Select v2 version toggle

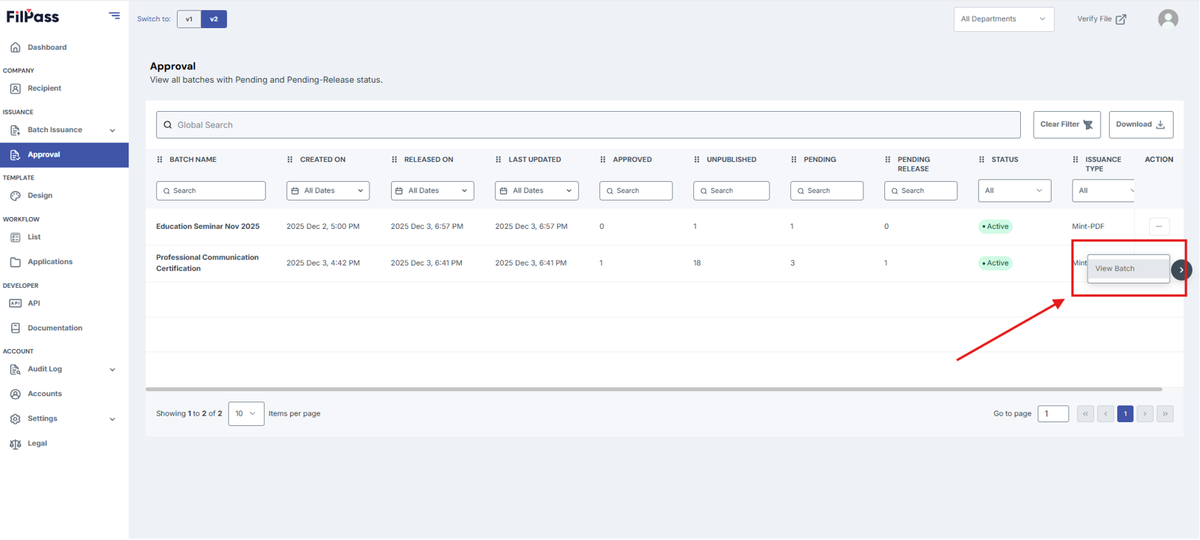pyautogui.click(x=214, y=19)
